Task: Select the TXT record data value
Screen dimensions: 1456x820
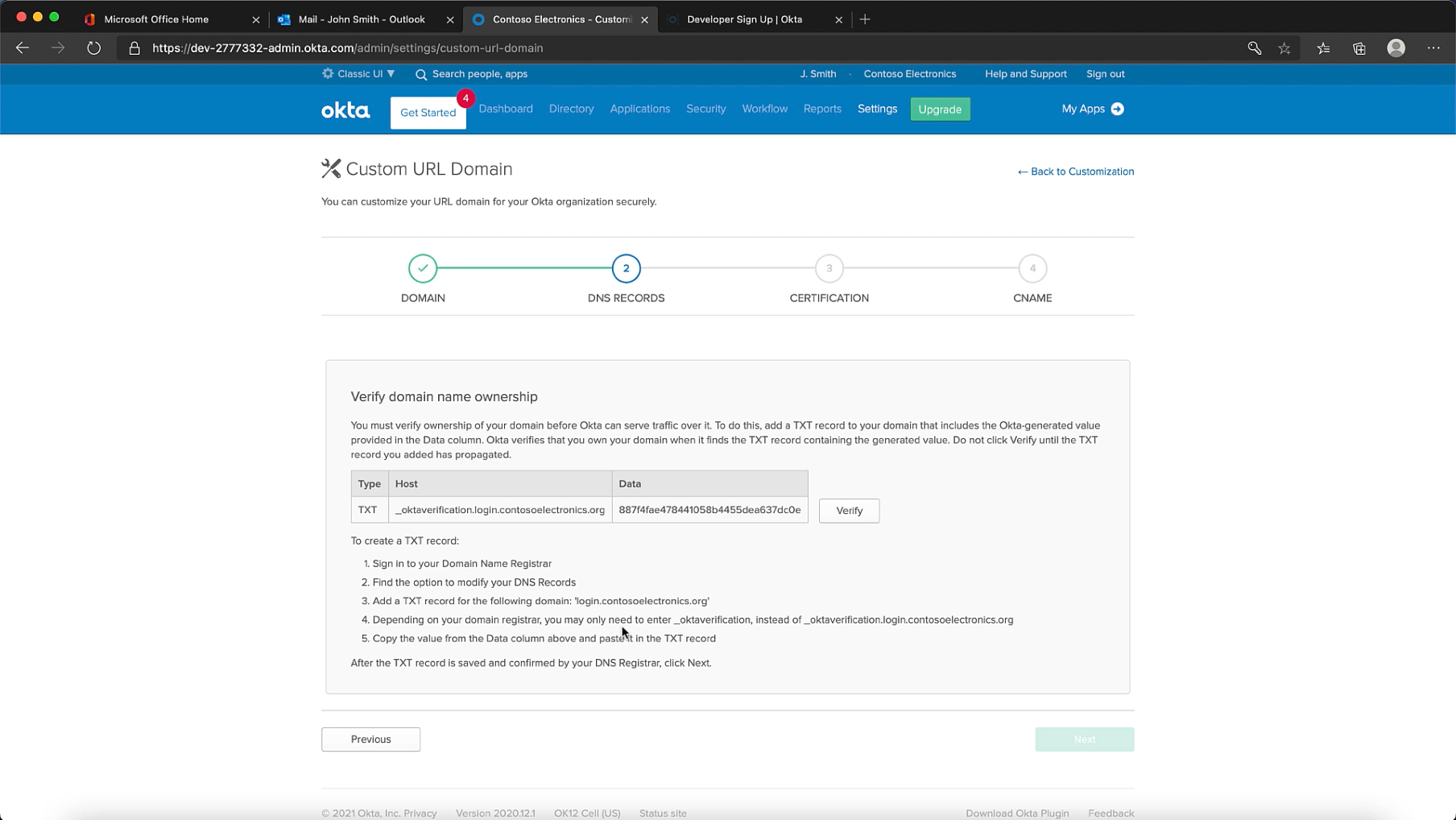Action: tap(709, 510)
